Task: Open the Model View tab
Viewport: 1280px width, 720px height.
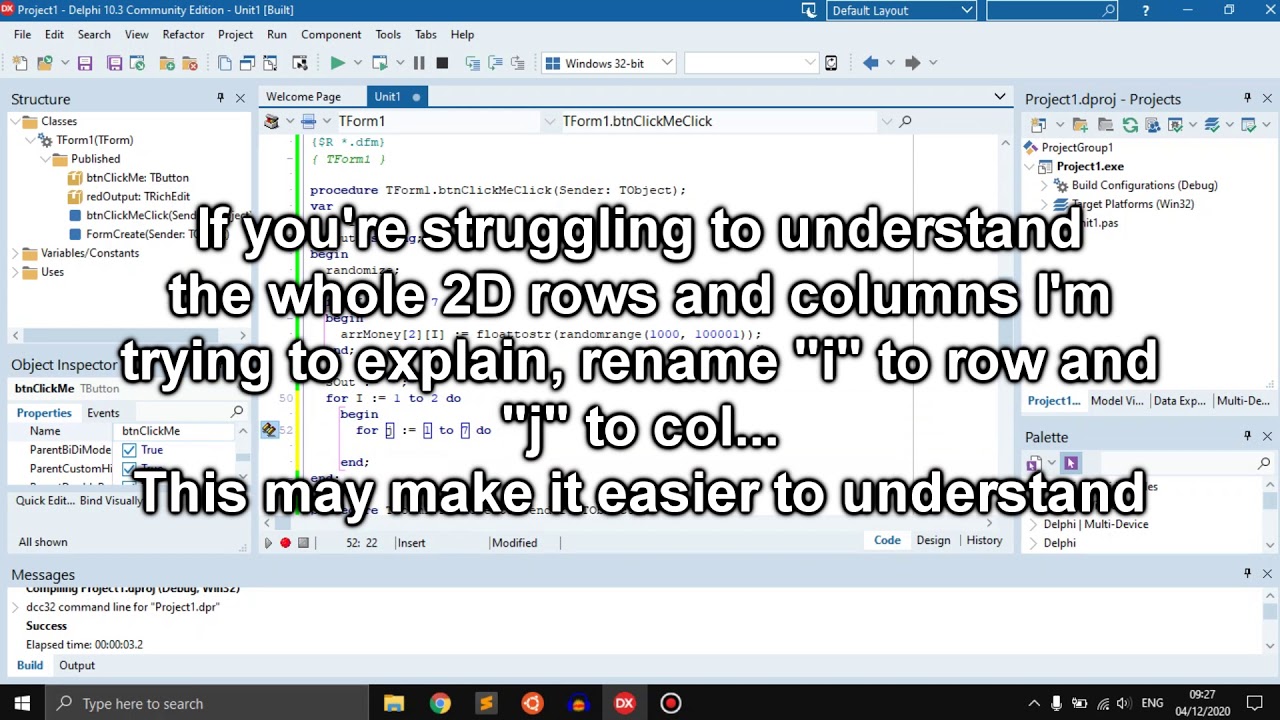Action: click(1117, 400)
